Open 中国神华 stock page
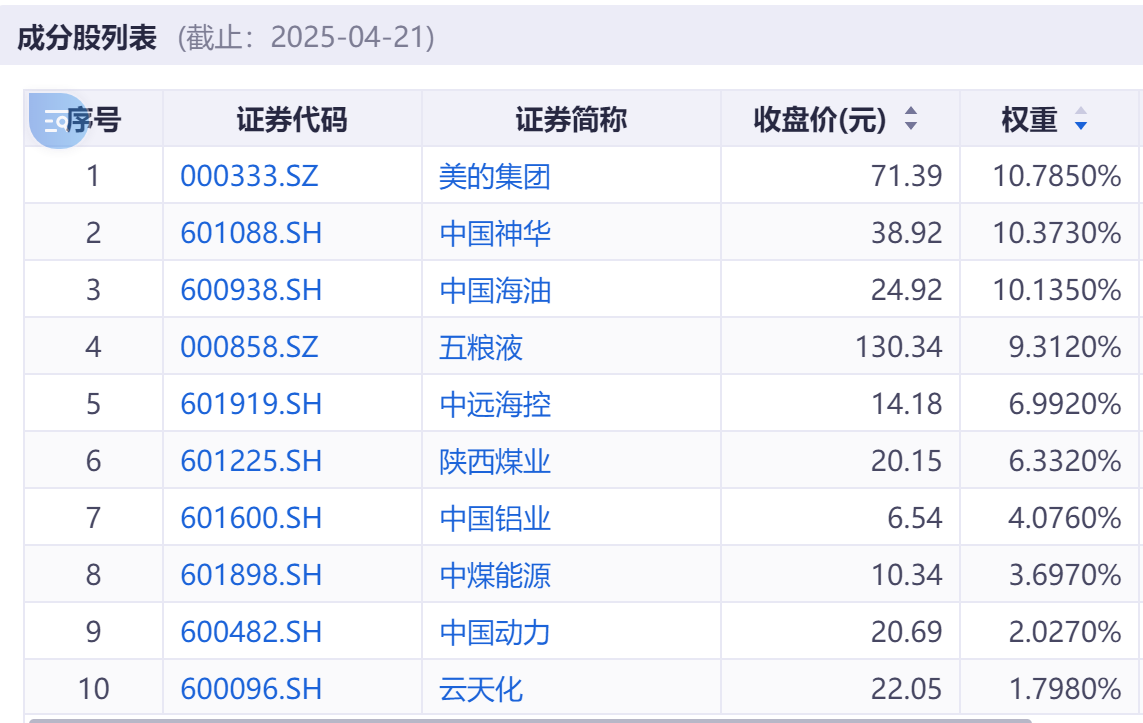1143x723 pixels. click(x=495, y=233)
